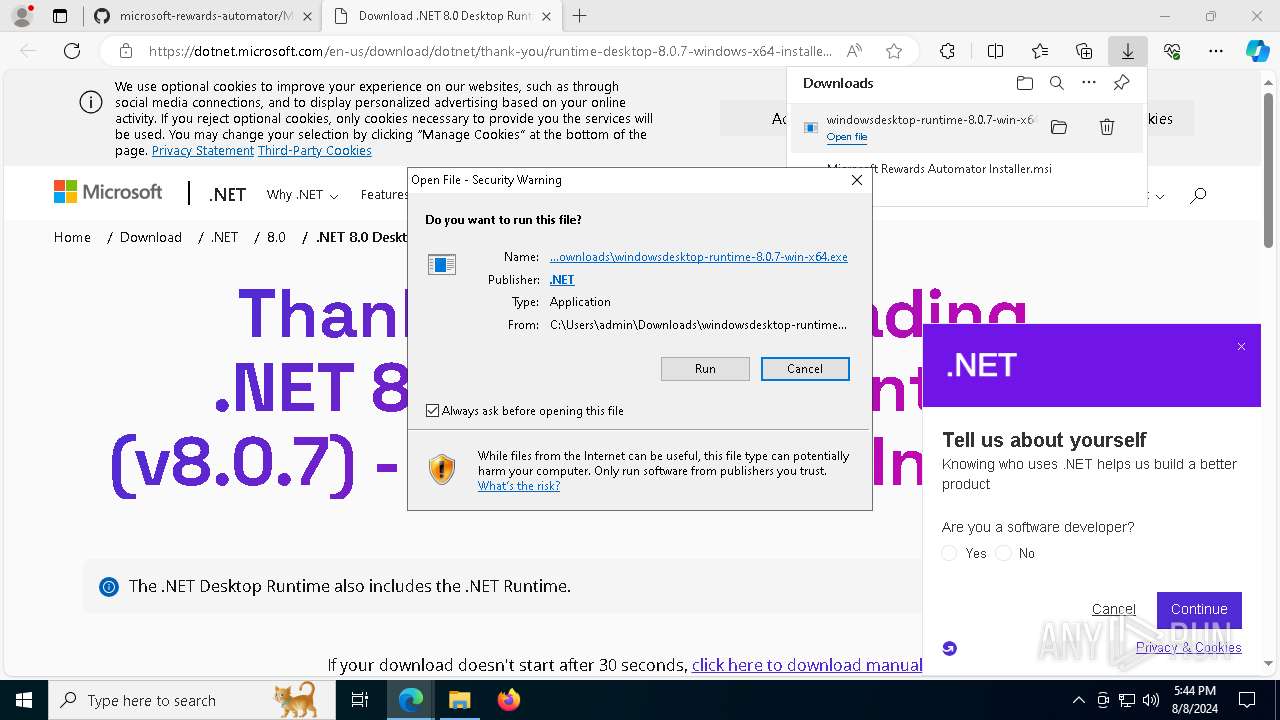Click the .NET site home link
The image size is (1280, 720).
pos(227,195)
